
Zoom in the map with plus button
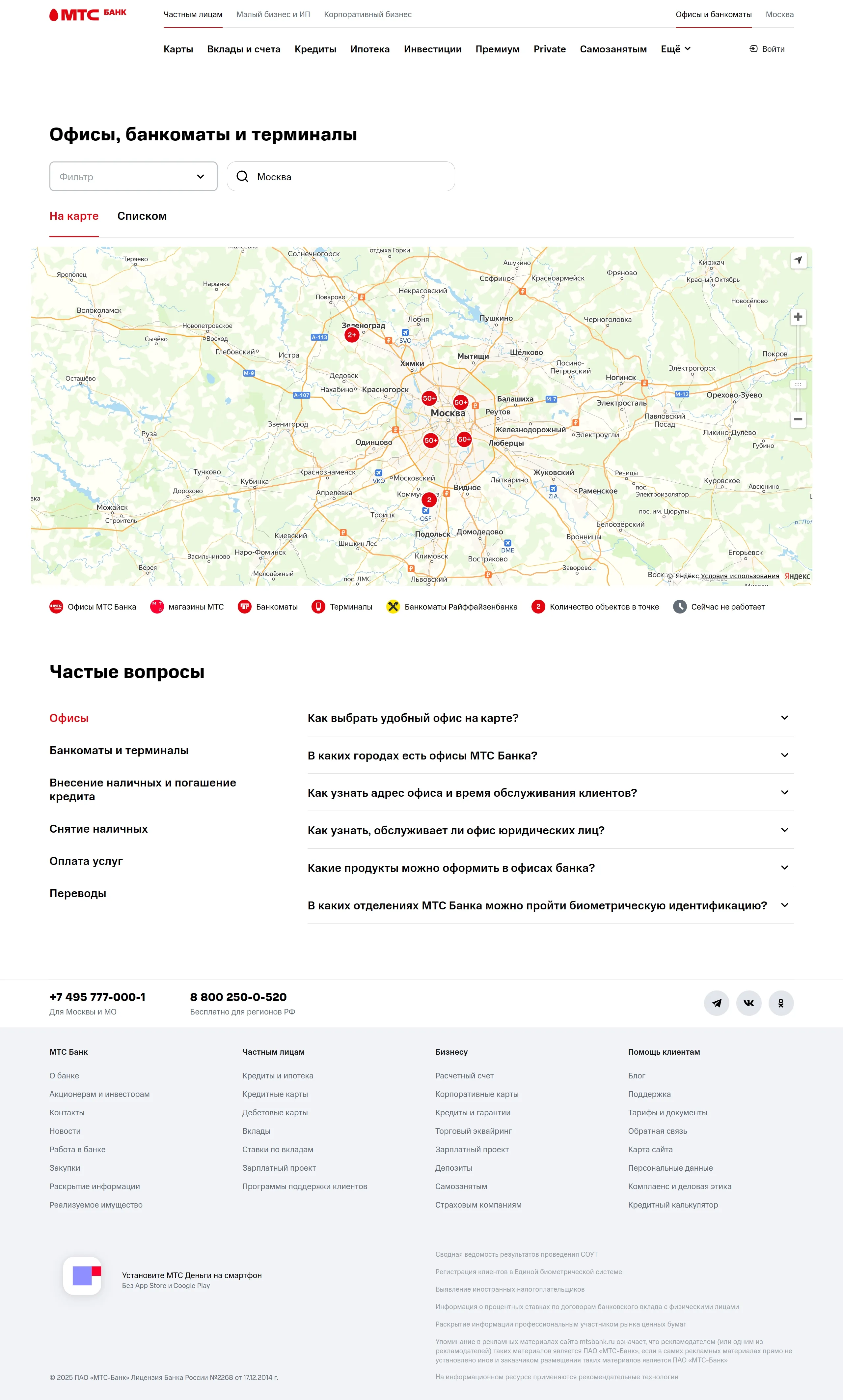tap(798, 317)
